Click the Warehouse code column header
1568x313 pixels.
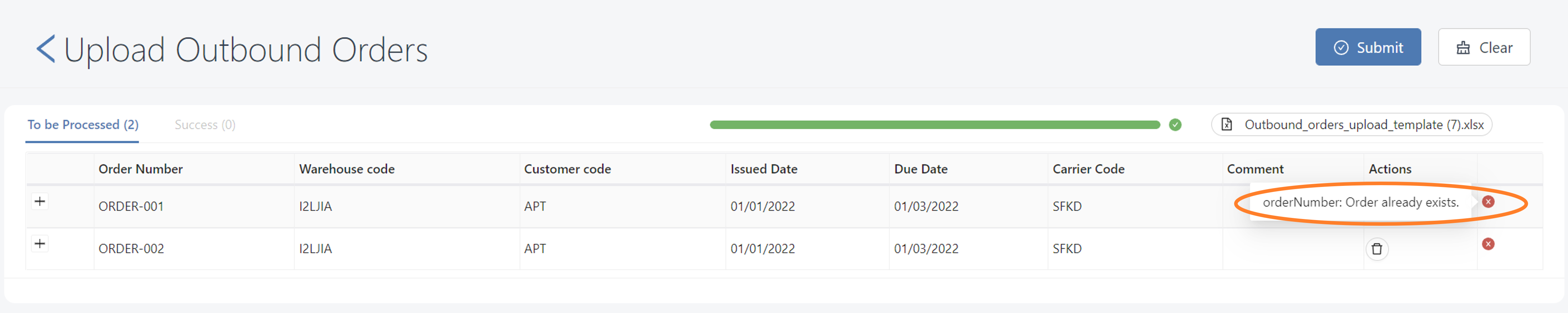coord(346,169)
